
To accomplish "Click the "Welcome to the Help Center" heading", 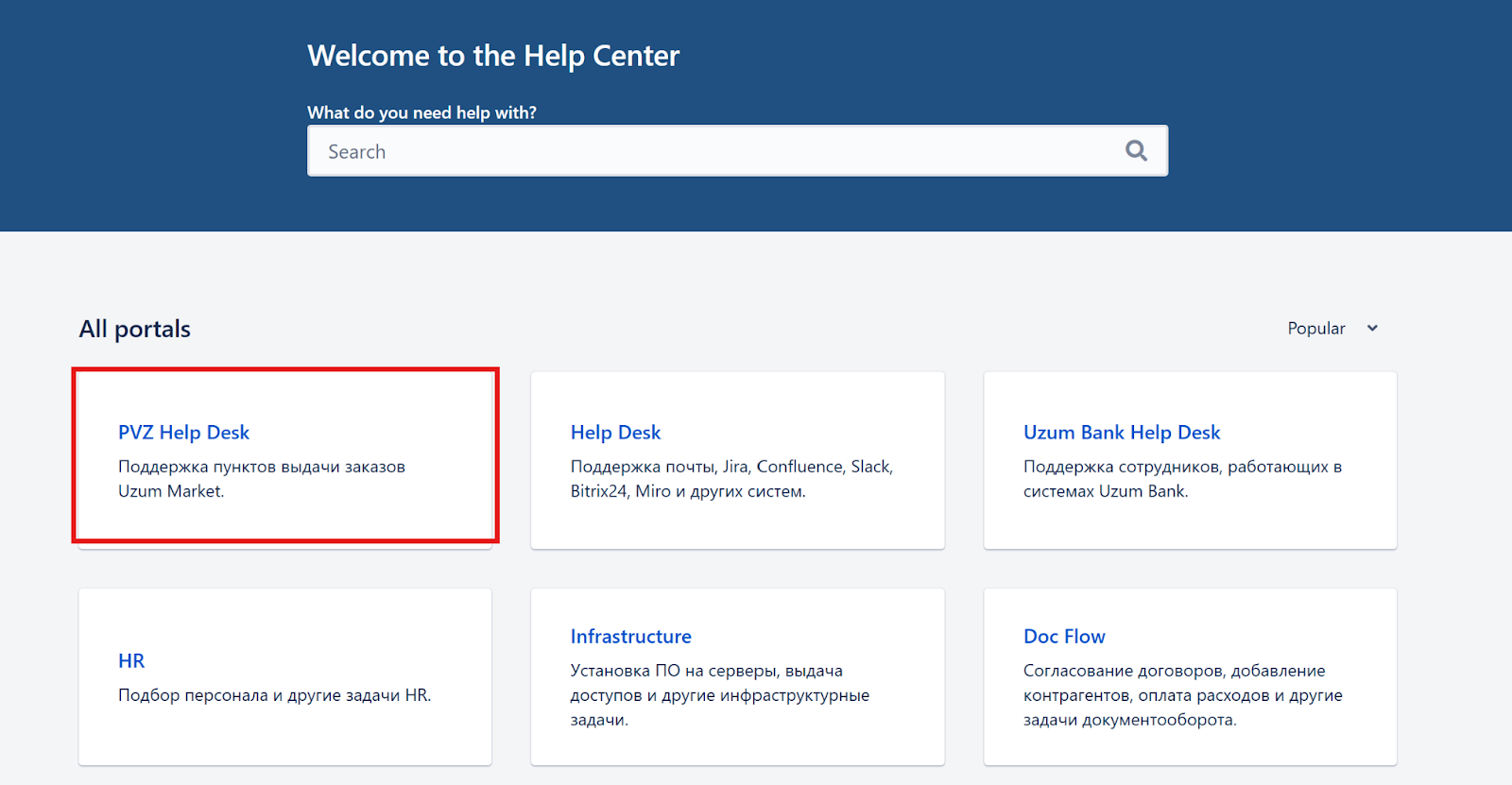I will 493,56.
